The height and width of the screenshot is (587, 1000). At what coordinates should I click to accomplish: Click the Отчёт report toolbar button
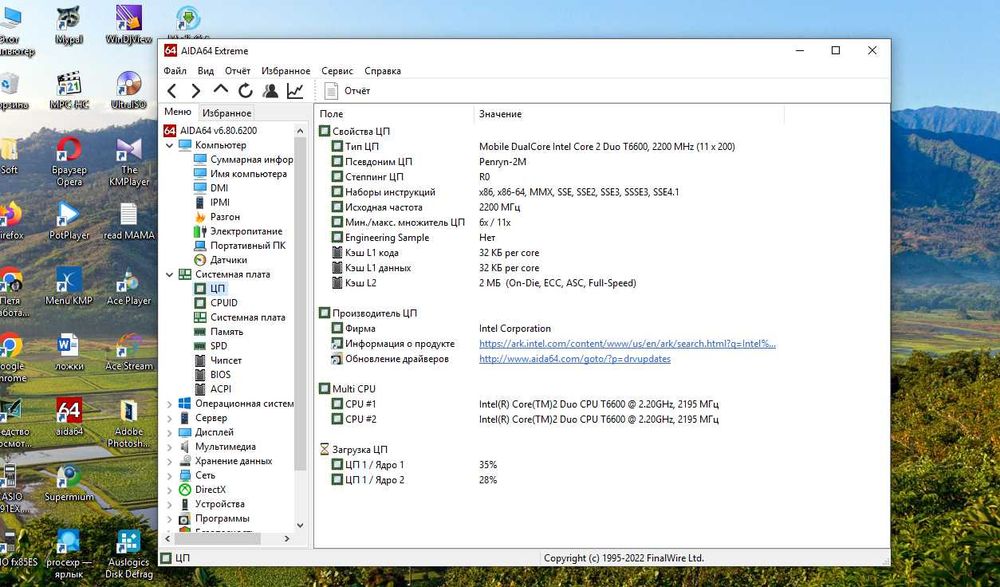(x=348, y=91)
